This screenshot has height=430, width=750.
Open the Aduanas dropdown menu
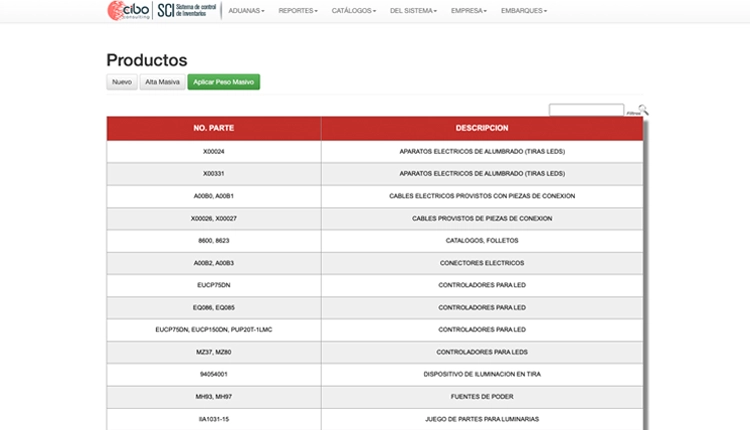pos(246,11)
